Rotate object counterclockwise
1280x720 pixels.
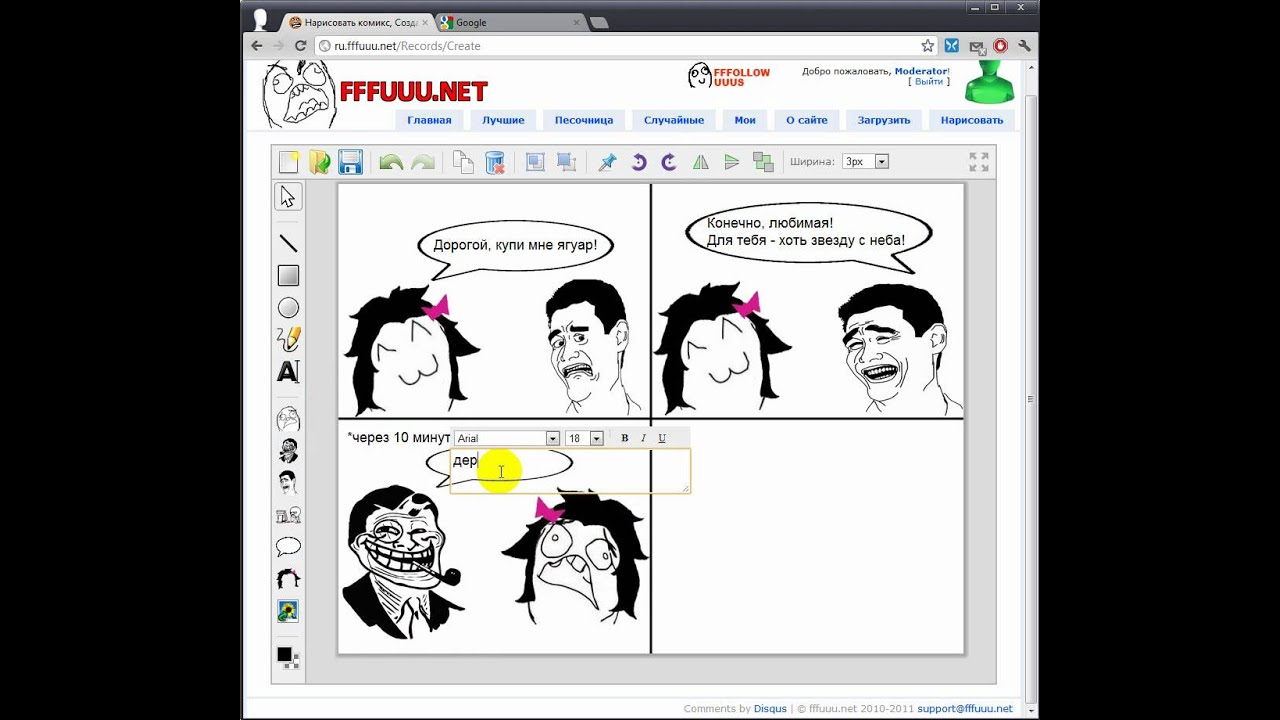[639, 162]
